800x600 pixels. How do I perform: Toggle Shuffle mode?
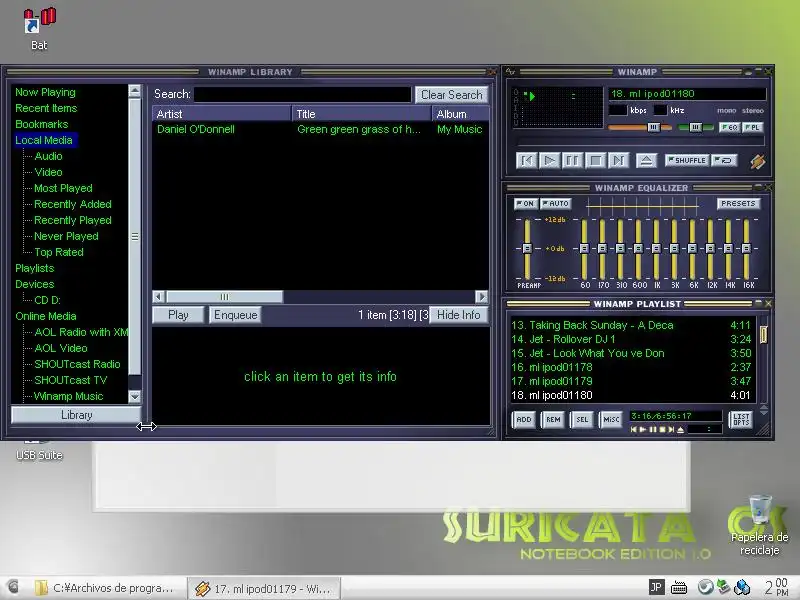[x=686, y=160]
